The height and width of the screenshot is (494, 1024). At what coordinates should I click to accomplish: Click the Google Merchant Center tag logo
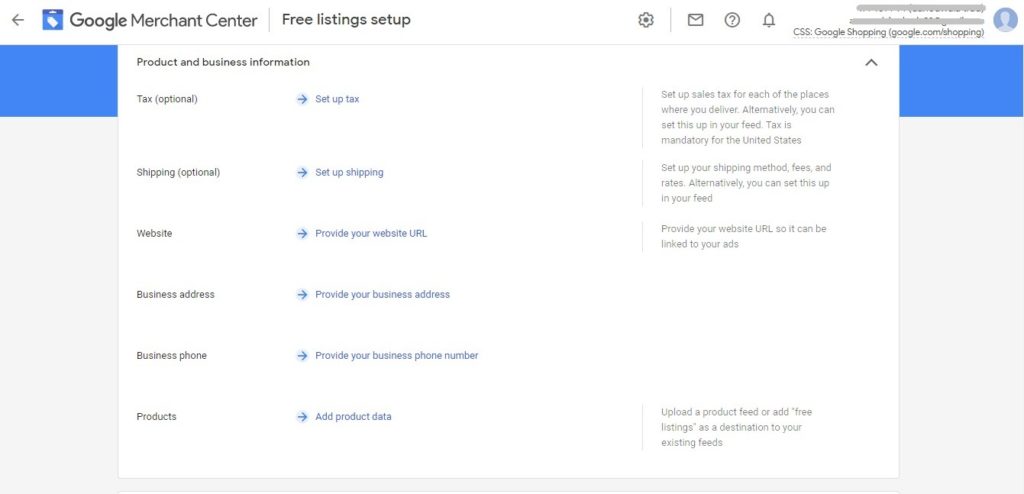[53, 20]
